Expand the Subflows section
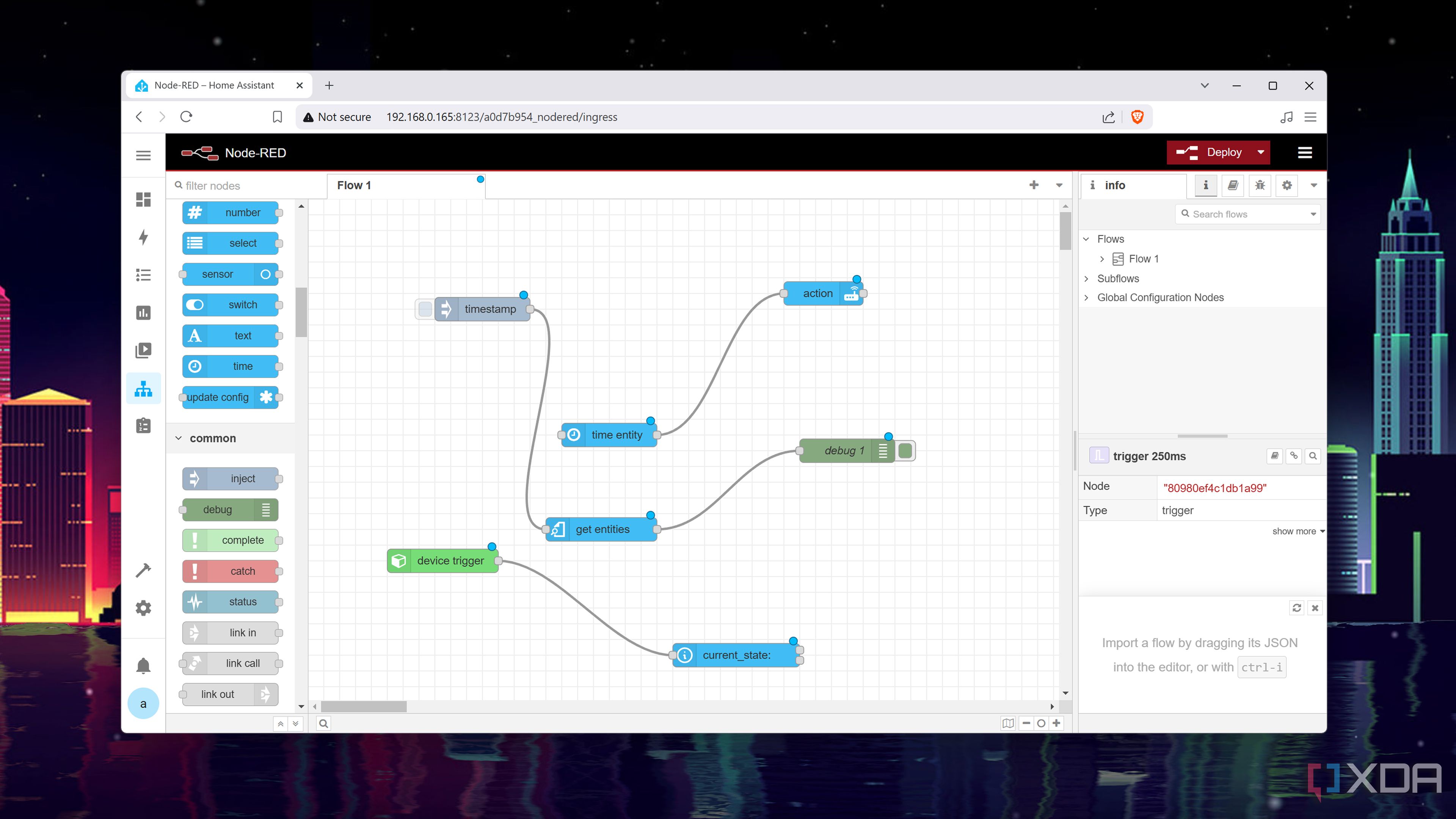This screenshot has height=819, width=1456. pos(1087,278)
